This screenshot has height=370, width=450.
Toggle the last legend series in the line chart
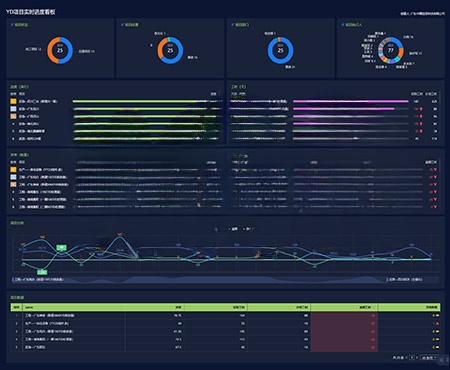pyautogui.click(x=249, y=229)
